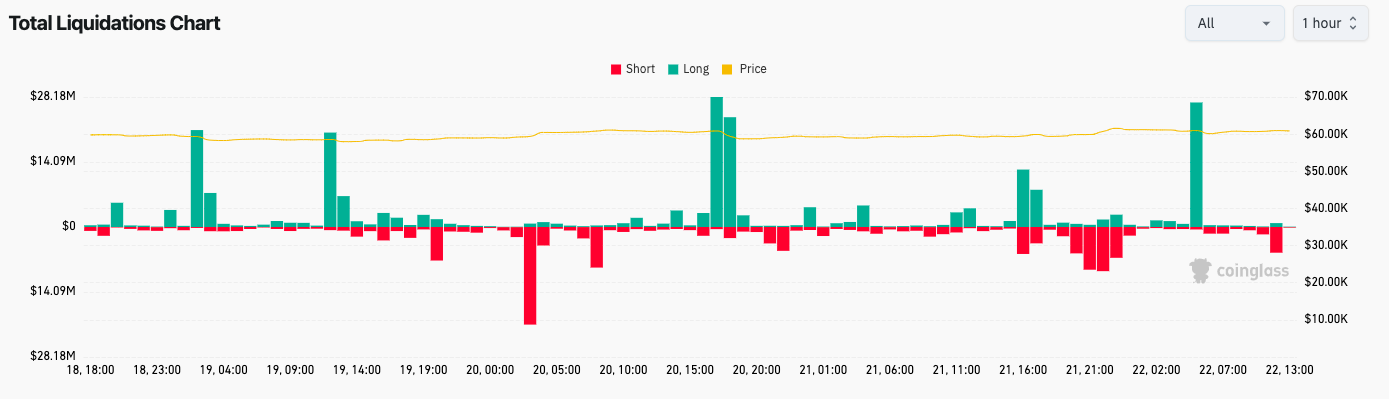Toggle the Price legend series
This screenshot has width=1389, height=399.
tap(744, 69)
